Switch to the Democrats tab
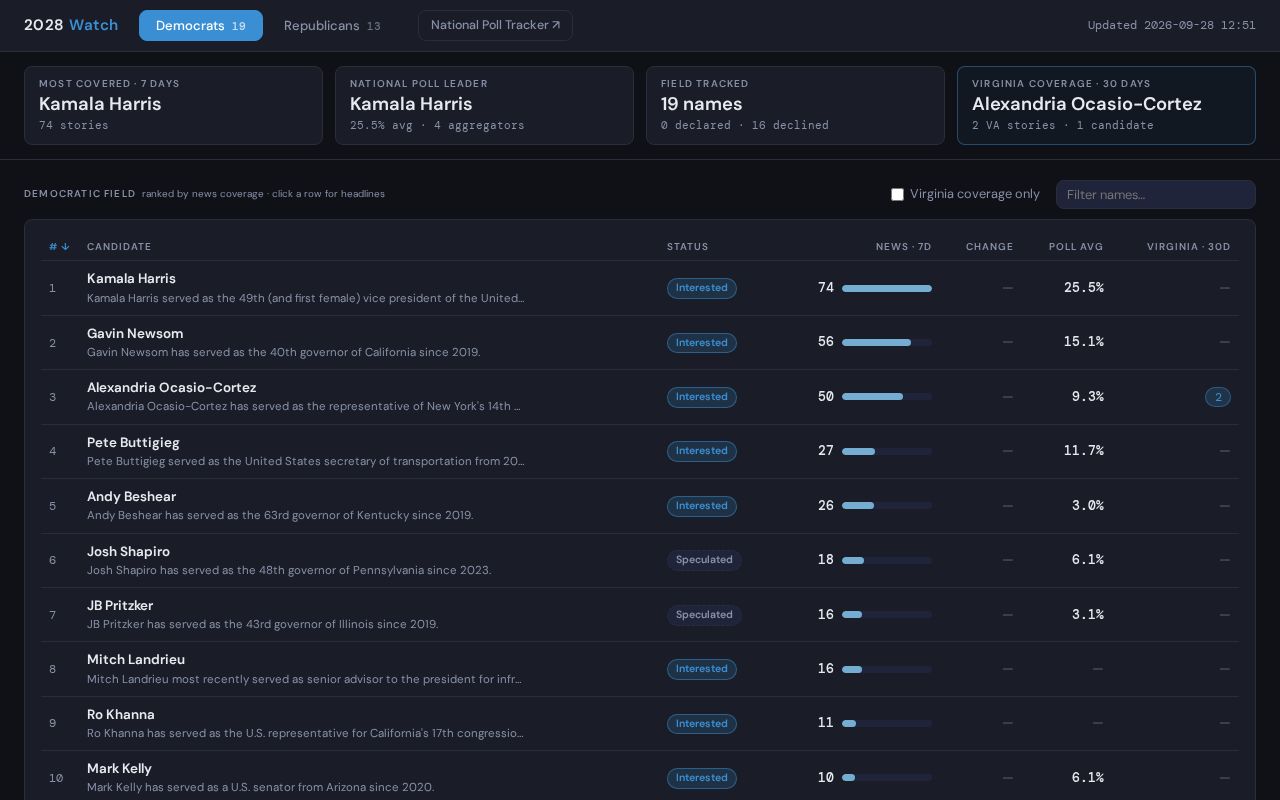Screen dimensions: 1280x800 201,26
